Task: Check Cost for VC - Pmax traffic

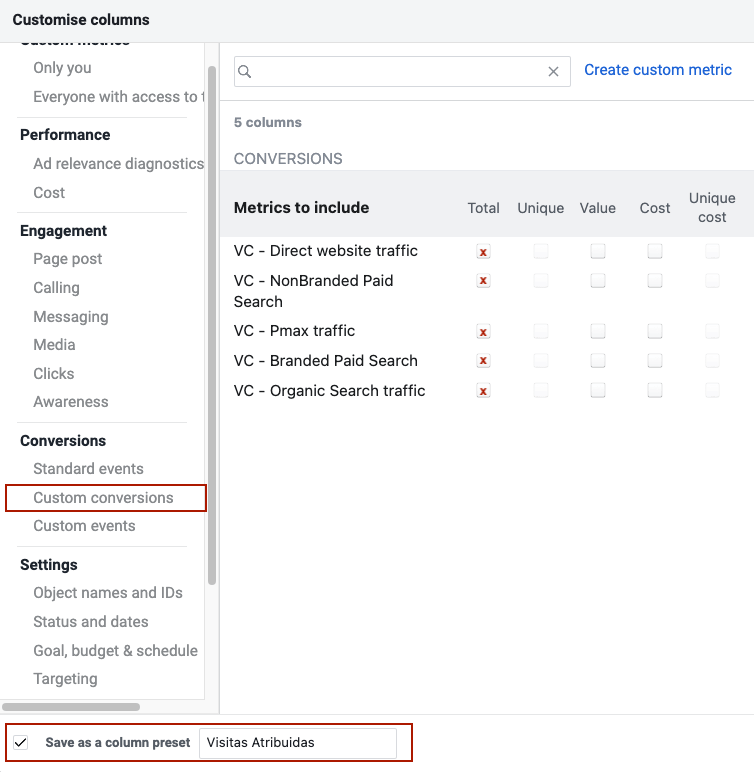Action: point(655,331)
